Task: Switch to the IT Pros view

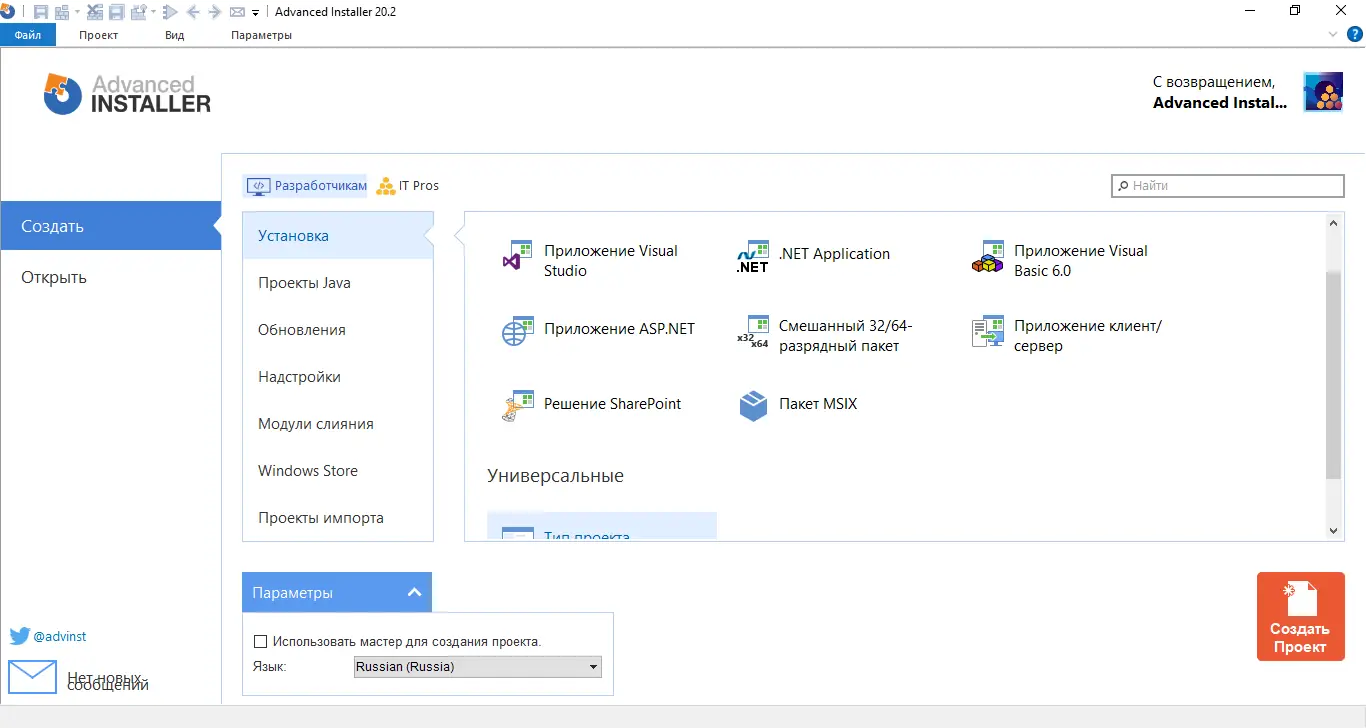Action: point(408,186)
